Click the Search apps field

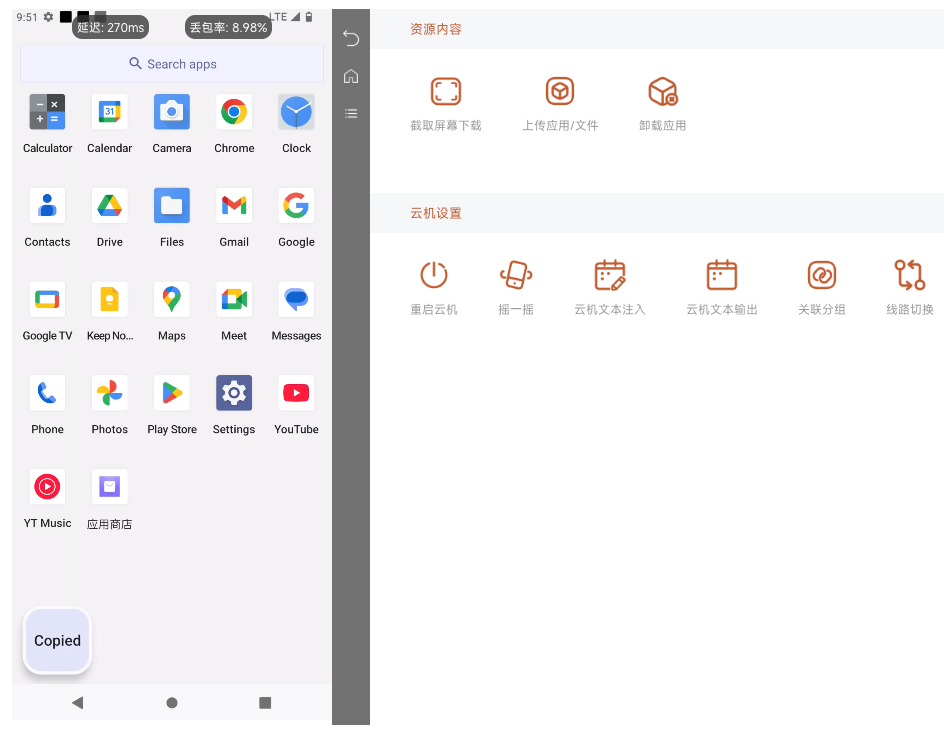coord(172,64)
